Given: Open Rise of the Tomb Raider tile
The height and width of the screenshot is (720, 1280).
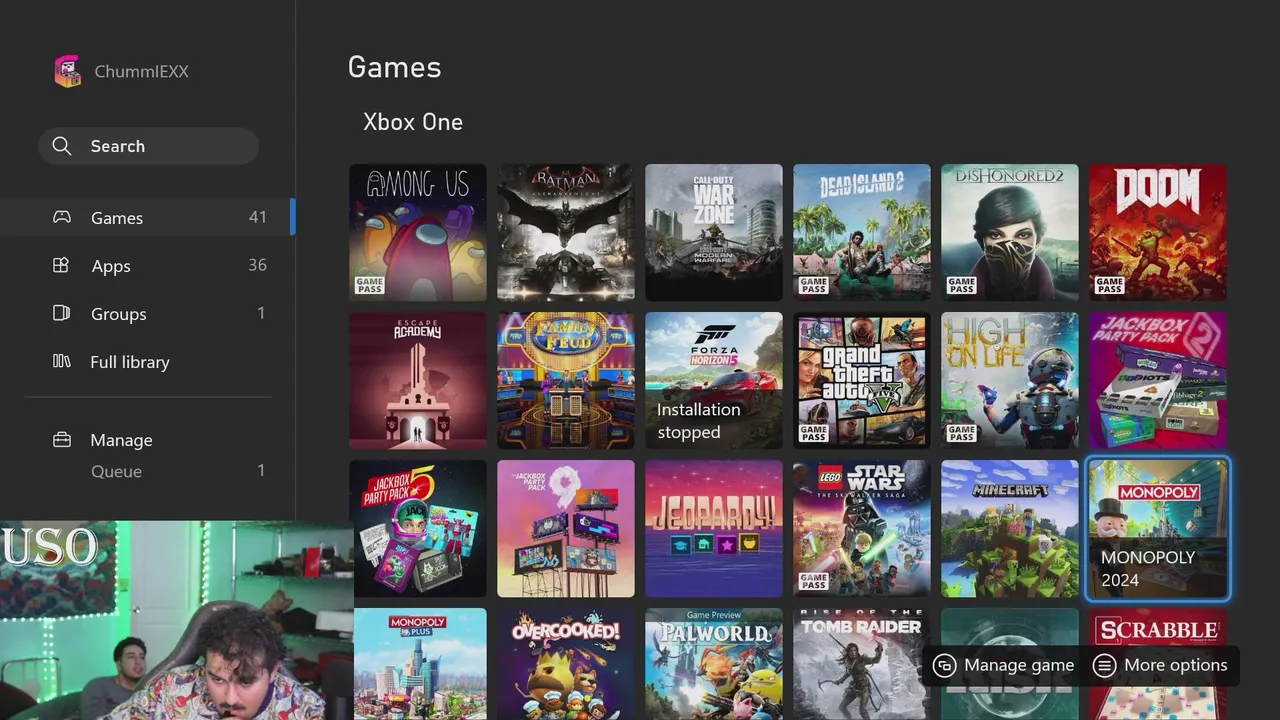Looking at the screenshot, I should [x=862, y=664].
